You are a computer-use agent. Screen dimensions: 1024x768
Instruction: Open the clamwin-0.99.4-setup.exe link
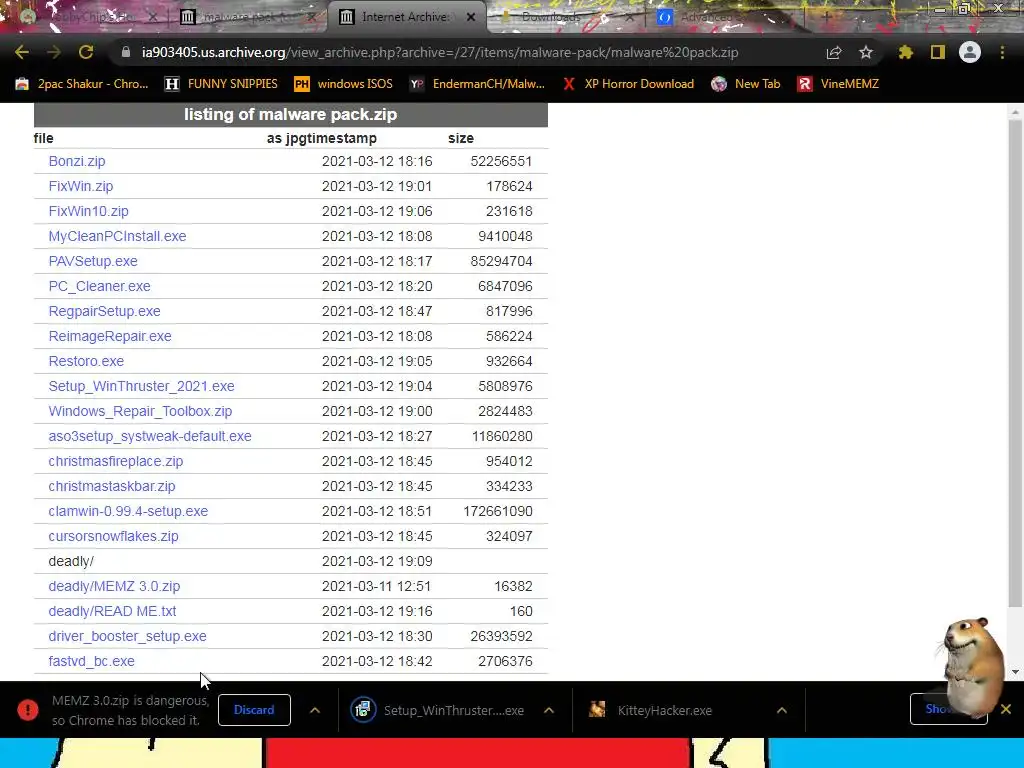pos(128,511)
